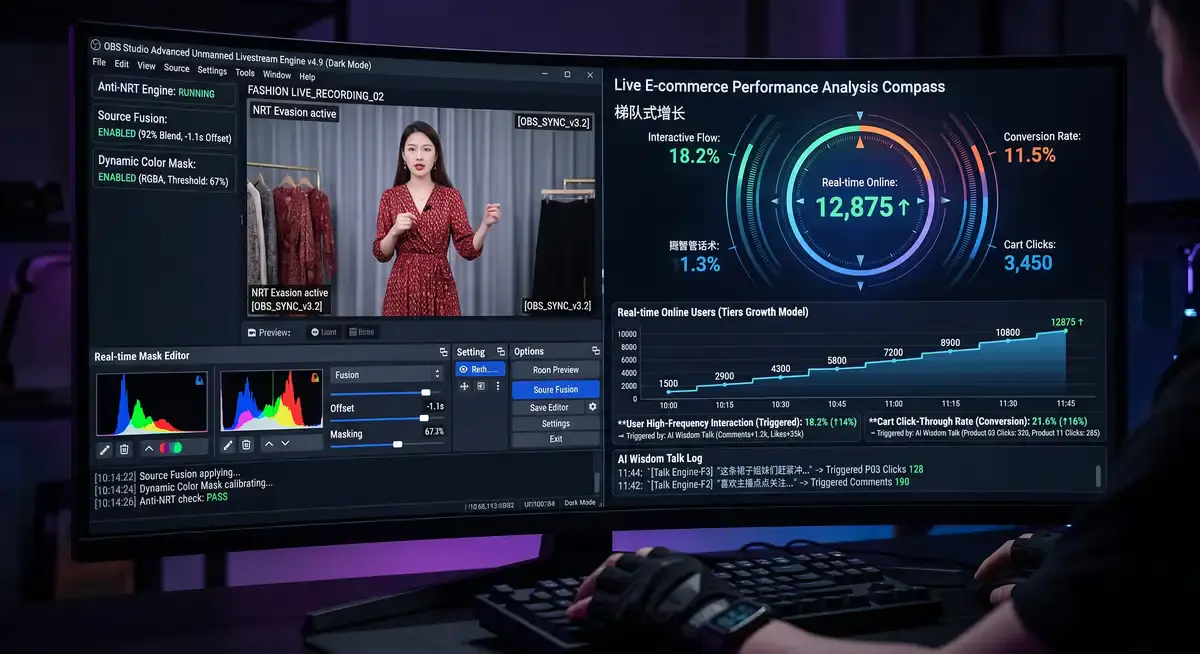Click the trash icon below the orange-lock histogram
The height and width of the screenshot is (654, 1200).
click(x=246, y=444)
